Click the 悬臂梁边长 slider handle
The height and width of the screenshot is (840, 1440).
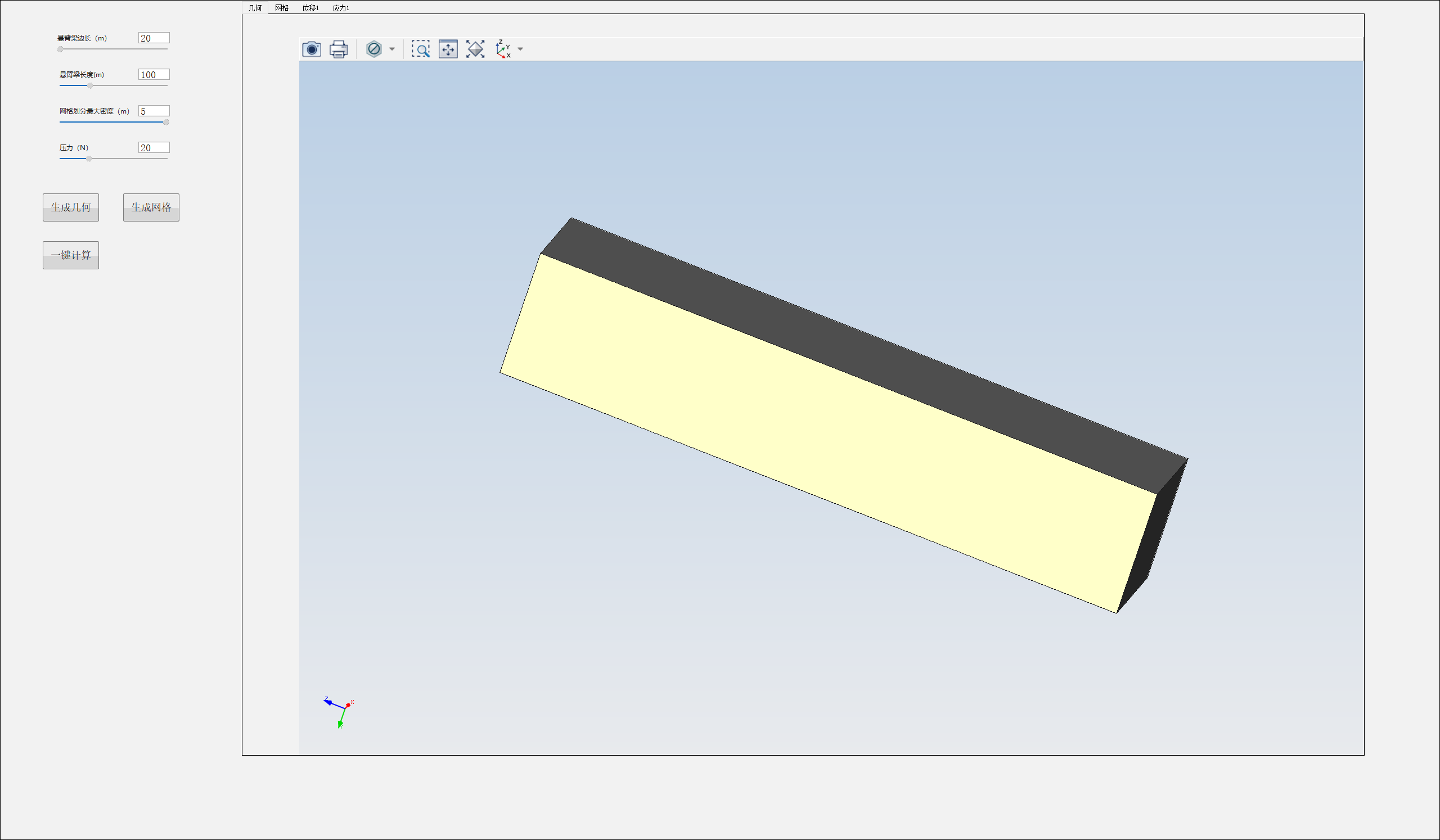point(61,49)
